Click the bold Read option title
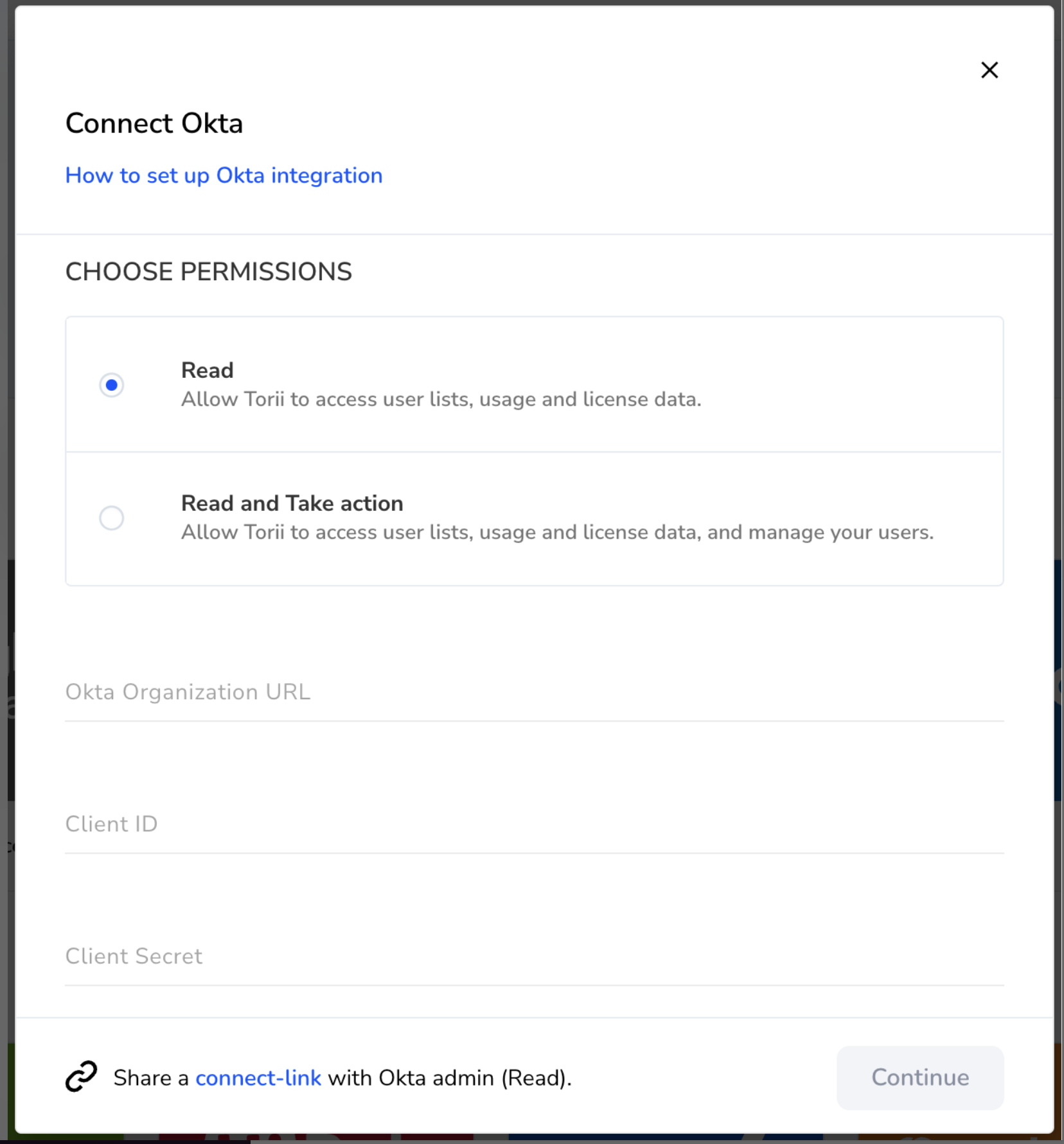Viewport: 1064px width, 1144px height. (x=208, y=370)
